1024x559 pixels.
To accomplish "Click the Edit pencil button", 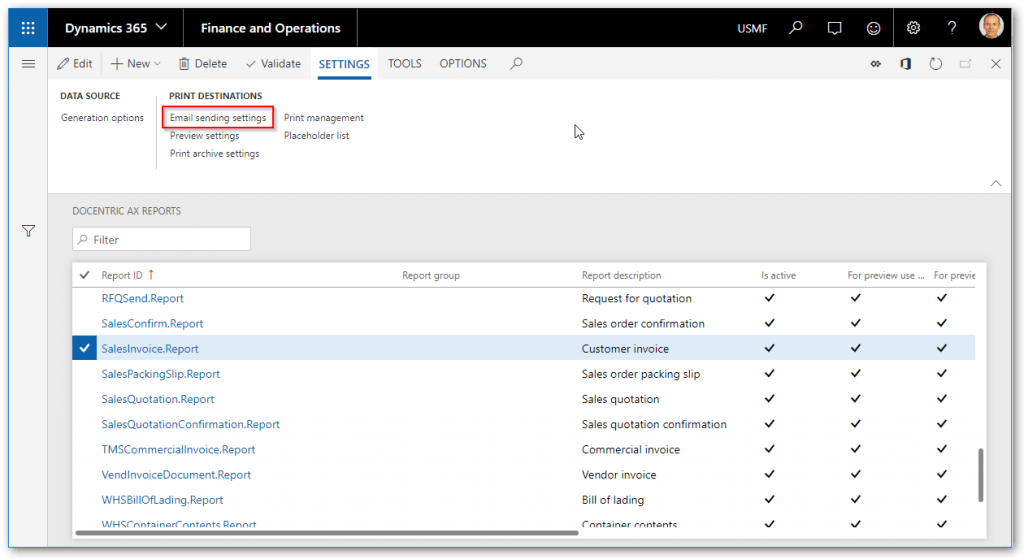I will click(x=74, y=63).
